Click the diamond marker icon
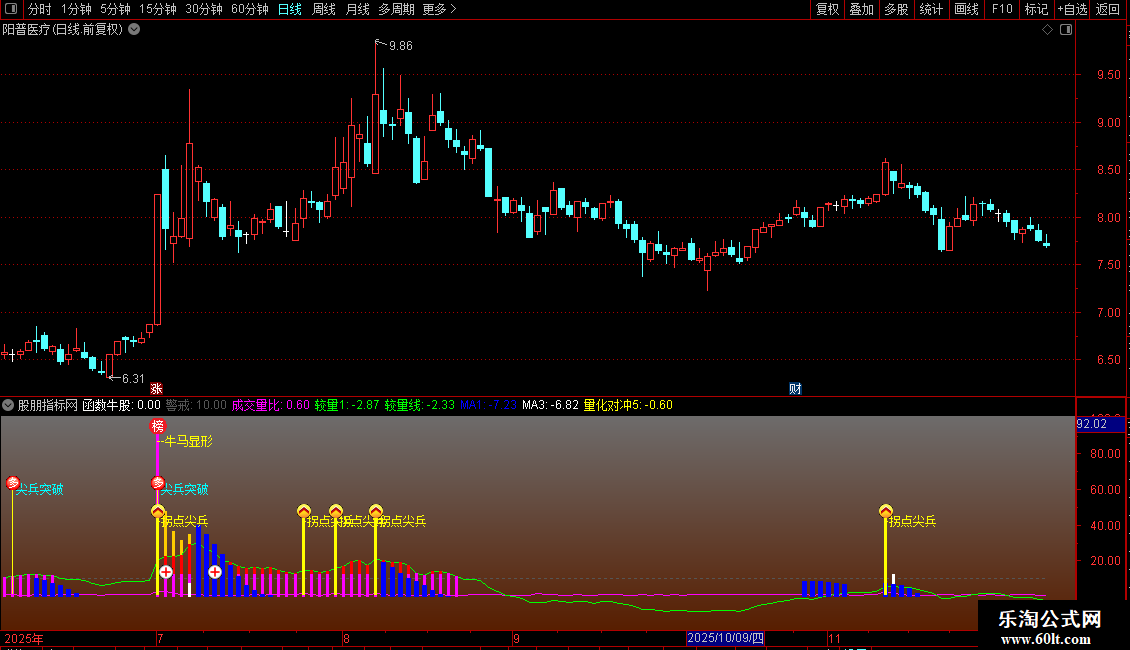1130x650 pixels. [1047, 30]
